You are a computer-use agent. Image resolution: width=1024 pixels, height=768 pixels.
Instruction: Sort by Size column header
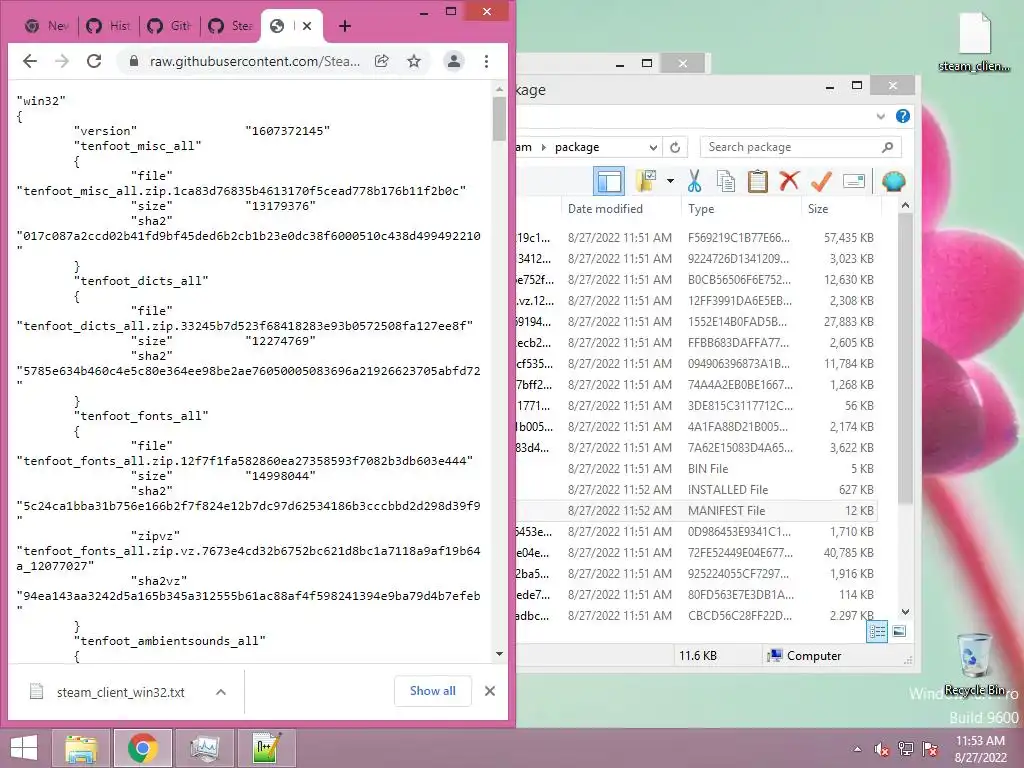click(x=818, y=209)
